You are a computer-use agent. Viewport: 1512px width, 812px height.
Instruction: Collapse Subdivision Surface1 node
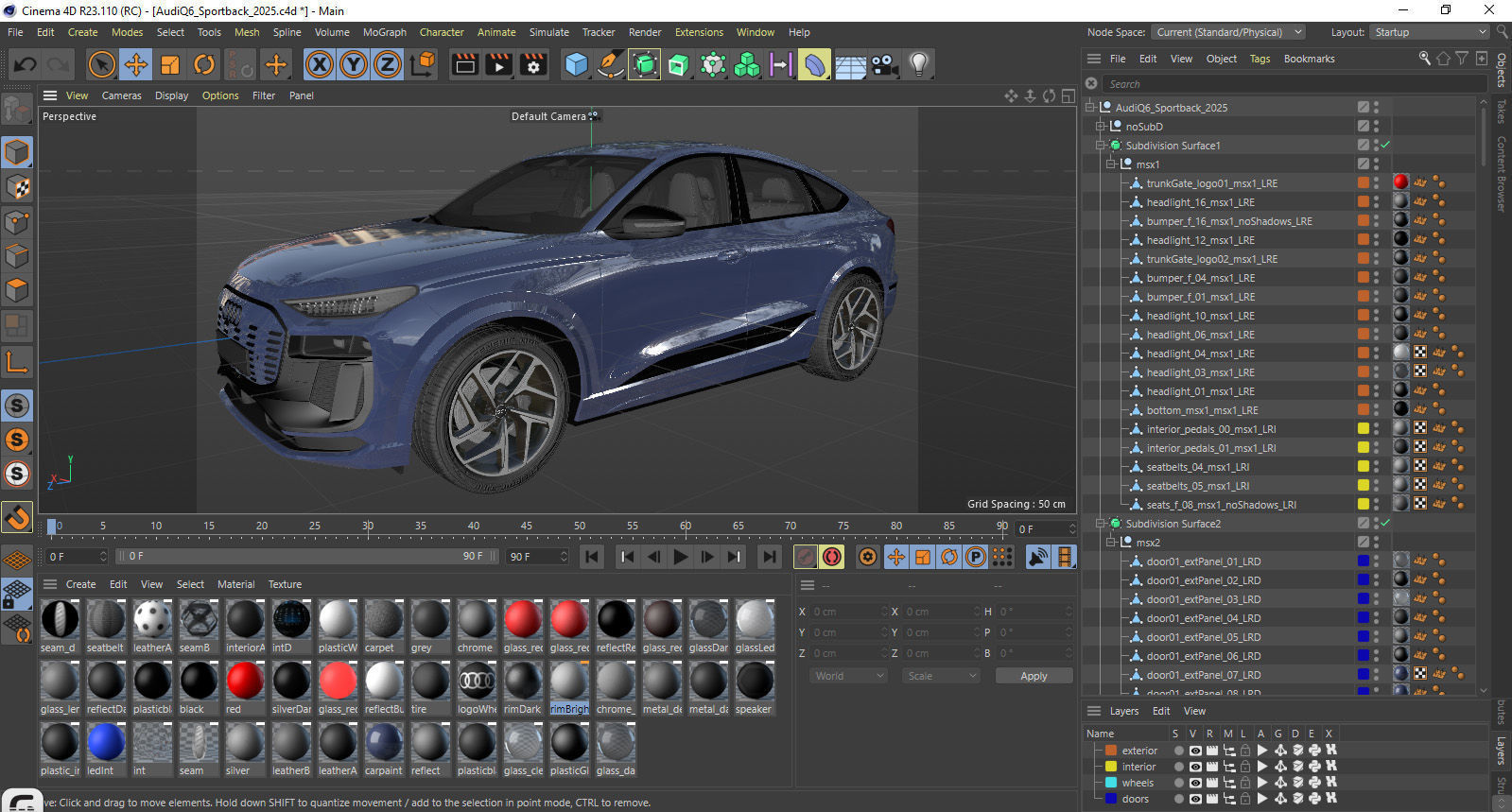tap(1100, 145)
